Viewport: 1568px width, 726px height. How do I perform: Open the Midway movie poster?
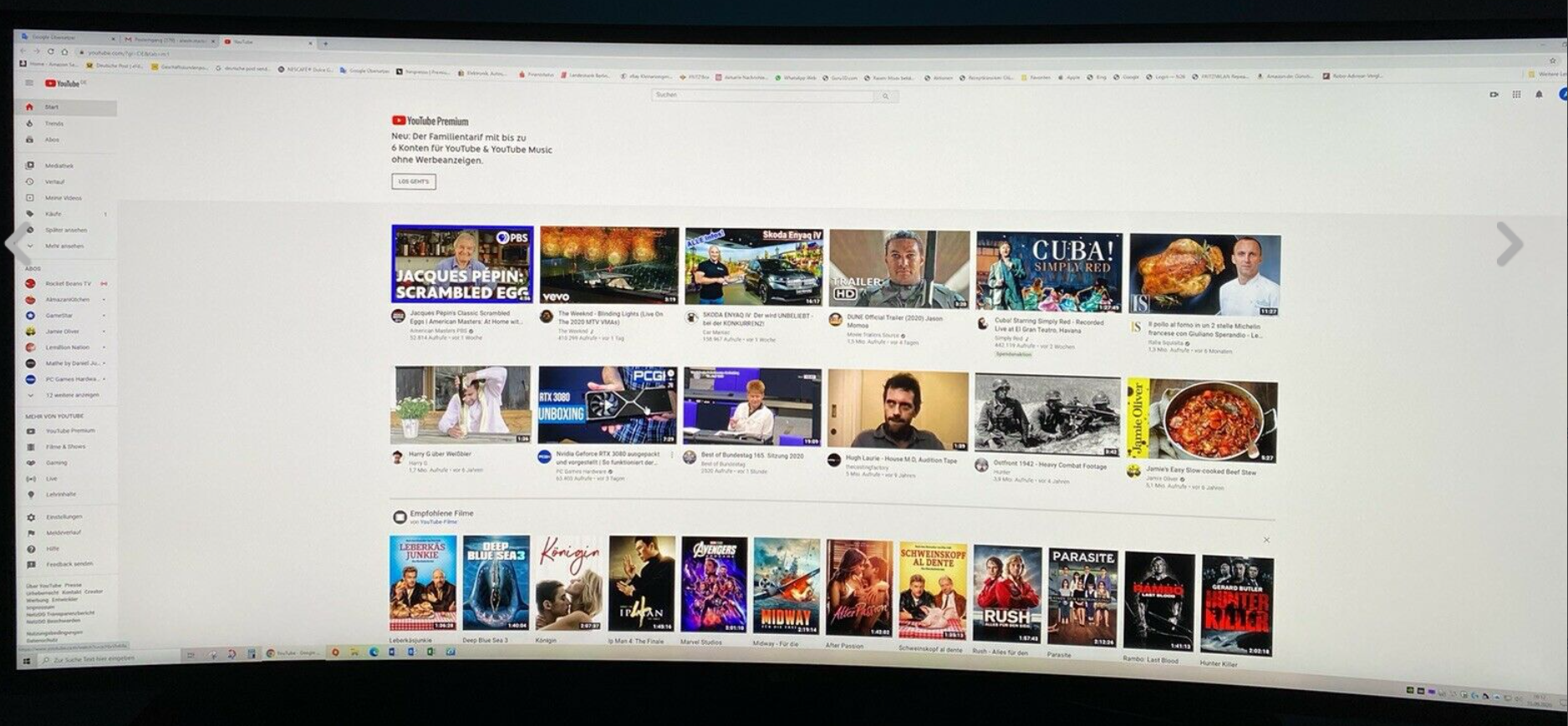pos(787,586)
